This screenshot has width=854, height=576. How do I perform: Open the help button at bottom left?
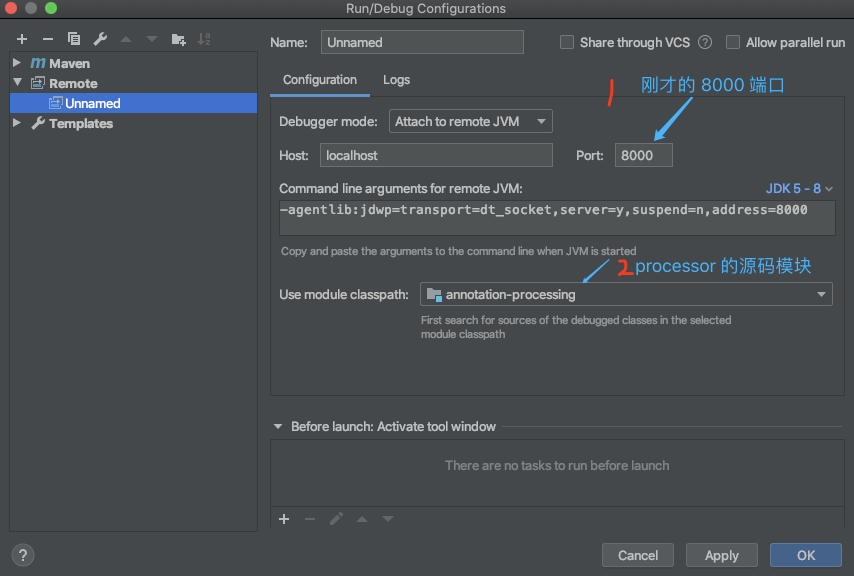(x=22, y=555)
